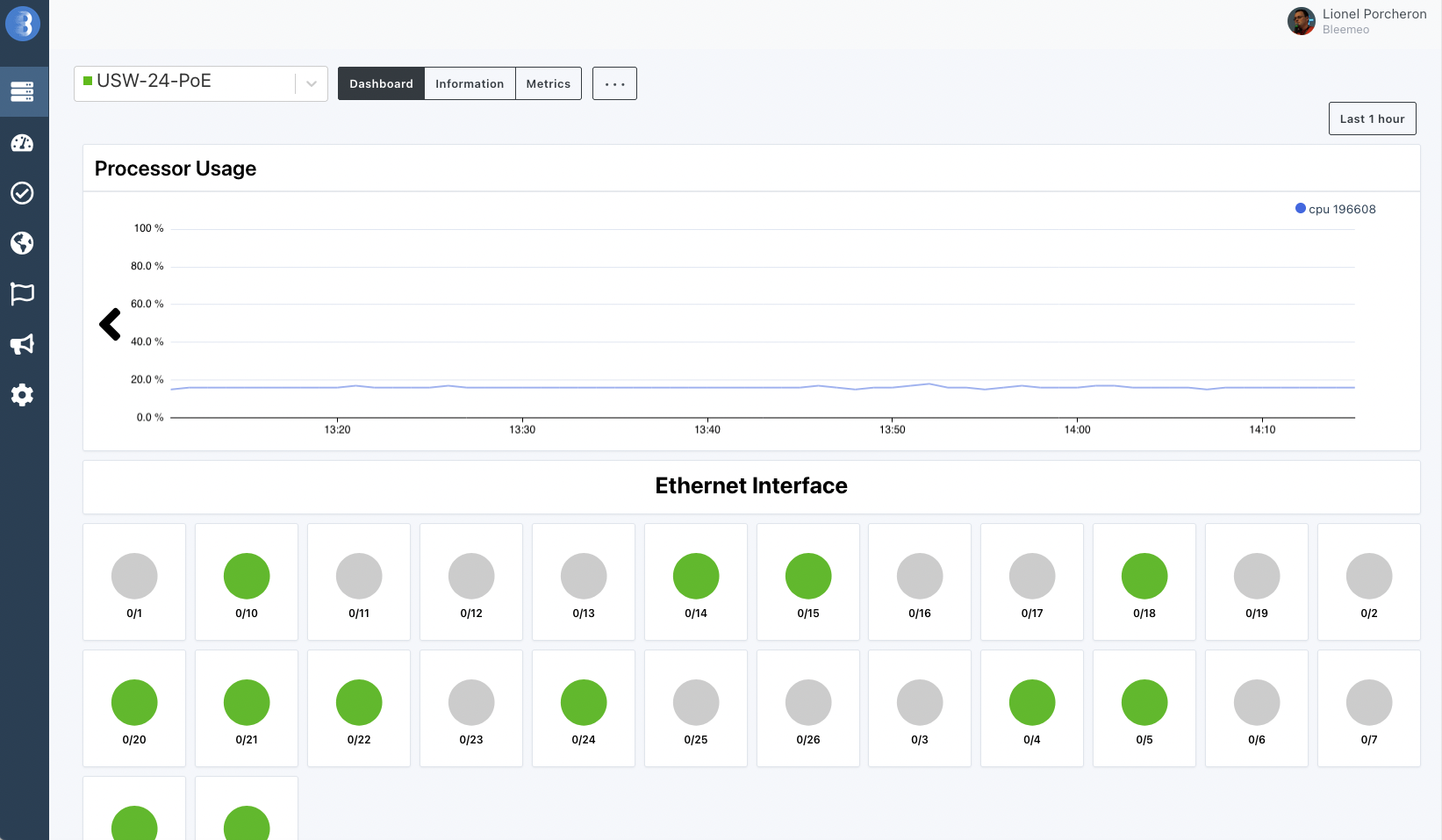Select the Dashboards gauge icon in sidebar

tap(24, 142)
